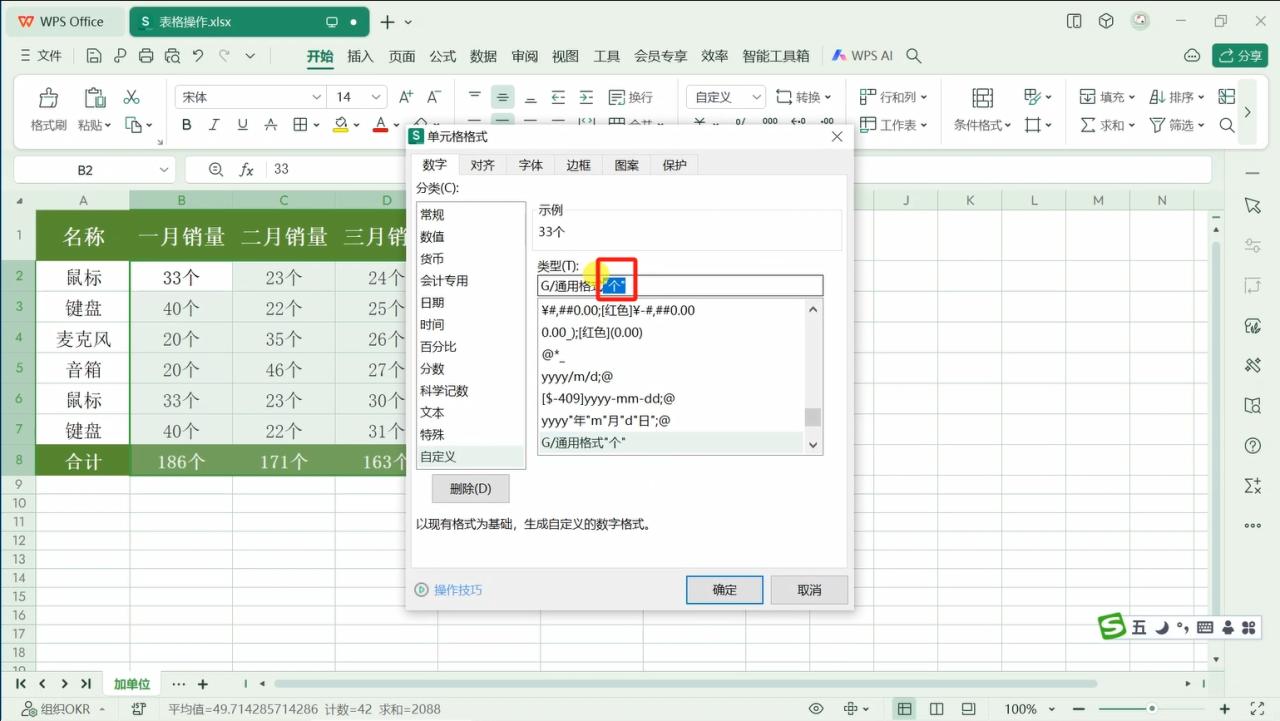
Task: Click the zoom magnifier in formula bar
Action: 215,170
